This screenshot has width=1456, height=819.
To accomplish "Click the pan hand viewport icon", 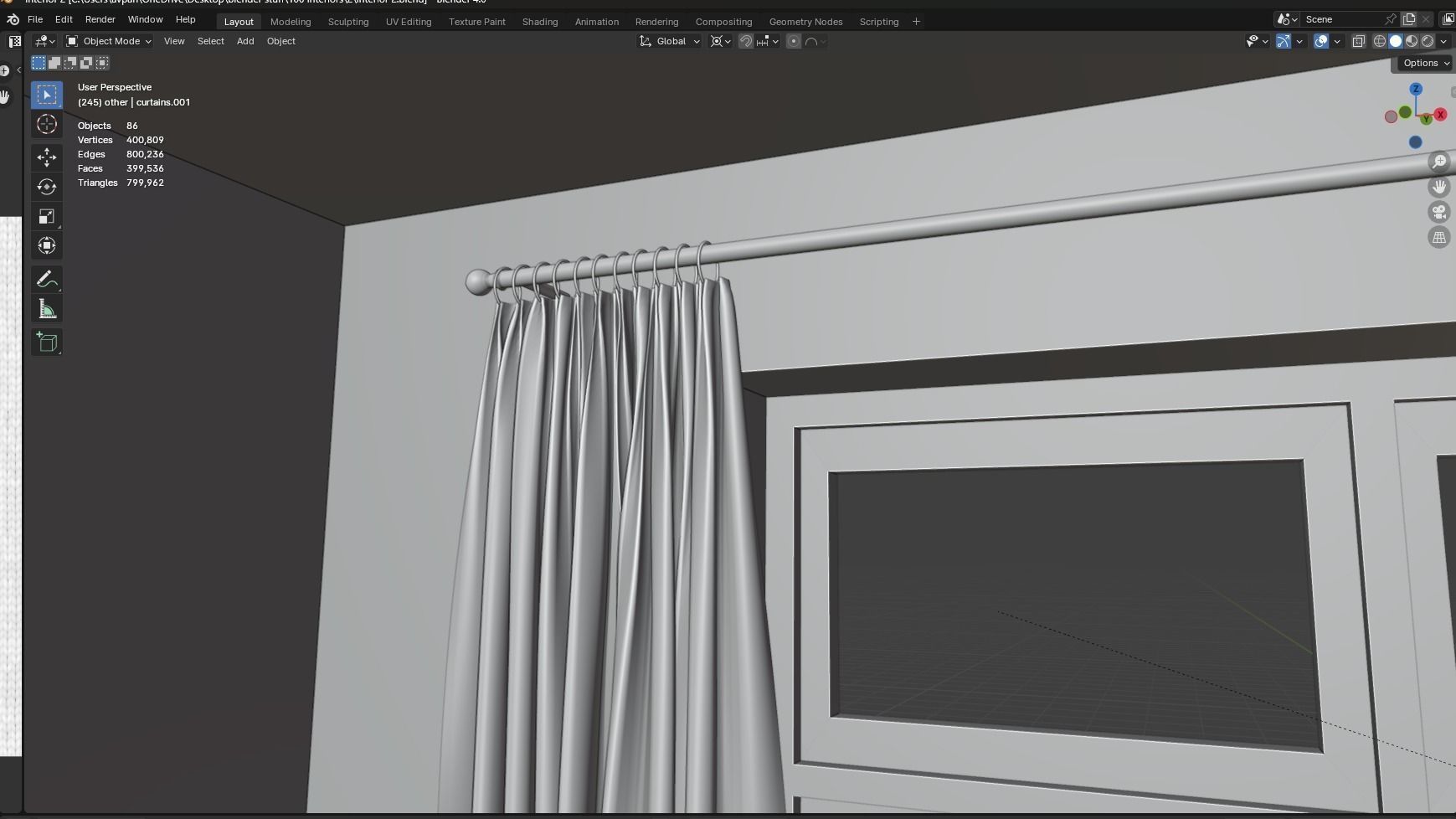I will [1439, 187].
